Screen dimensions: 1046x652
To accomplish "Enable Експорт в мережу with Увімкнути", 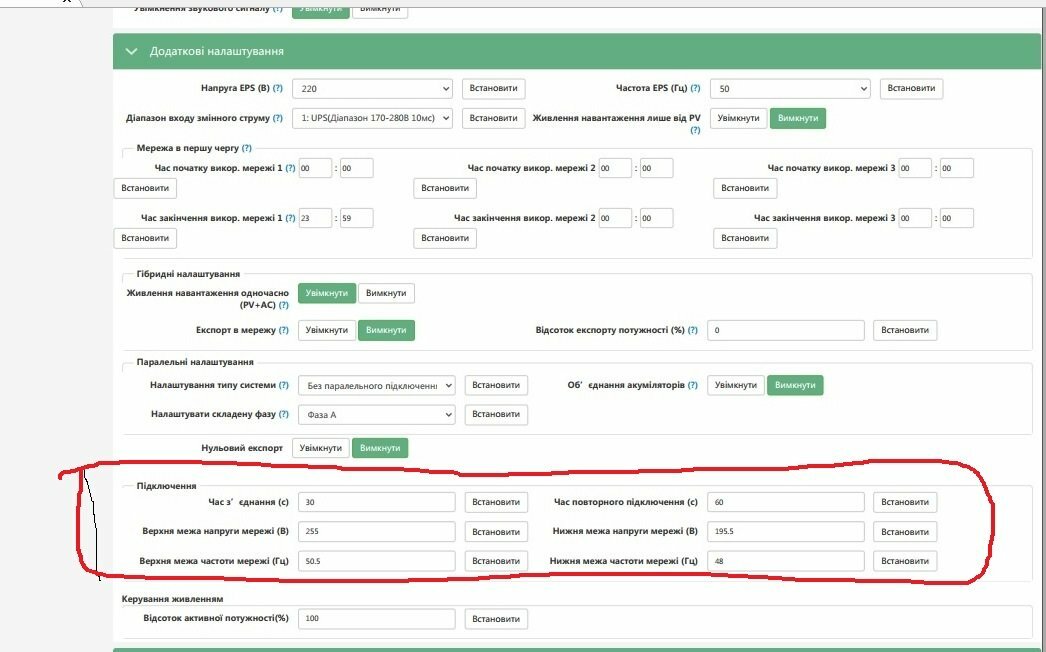I will (327, 330).
